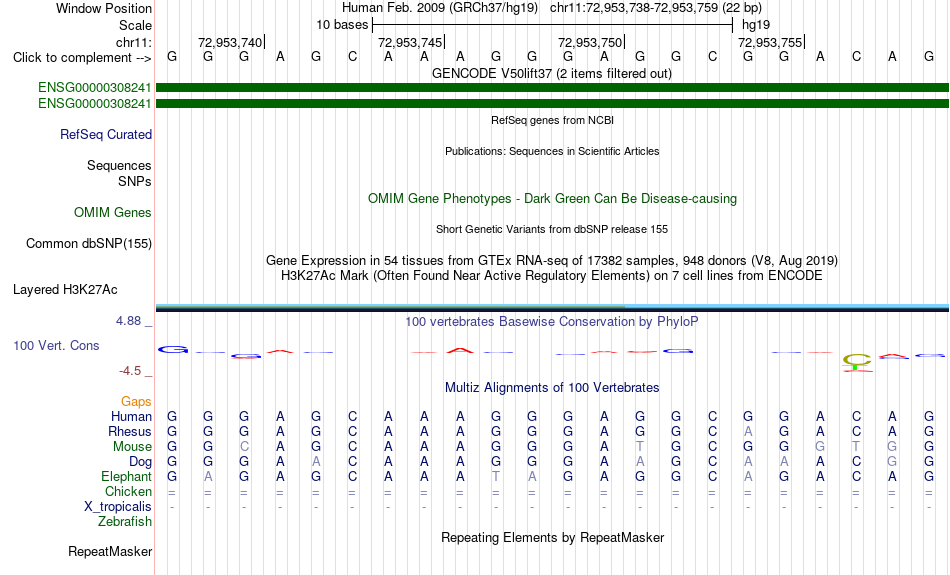Click the Layered H3K27Ac track label

[65, 290]
